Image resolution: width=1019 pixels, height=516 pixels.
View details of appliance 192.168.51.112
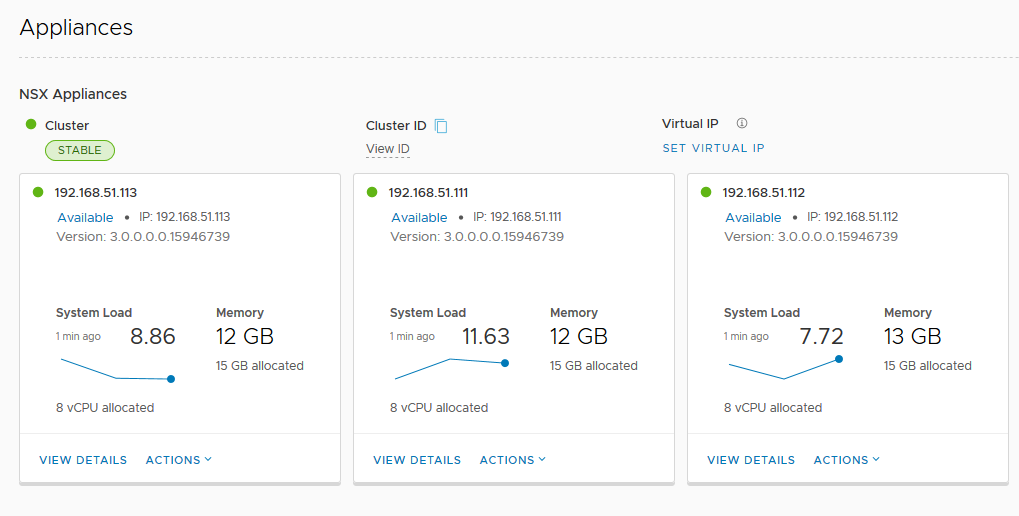click(751, 460)
